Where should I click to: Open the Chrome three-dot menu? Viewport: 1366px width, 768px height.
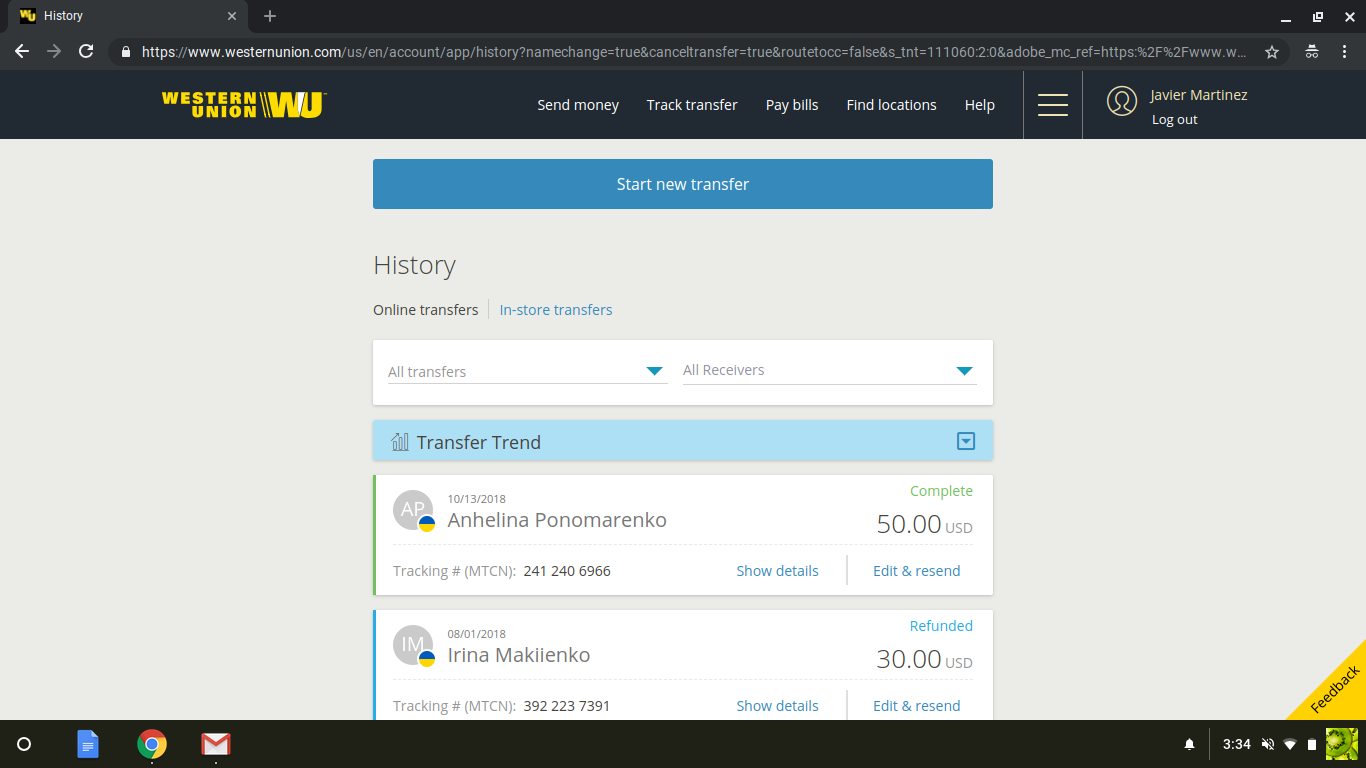point(1345,51)
